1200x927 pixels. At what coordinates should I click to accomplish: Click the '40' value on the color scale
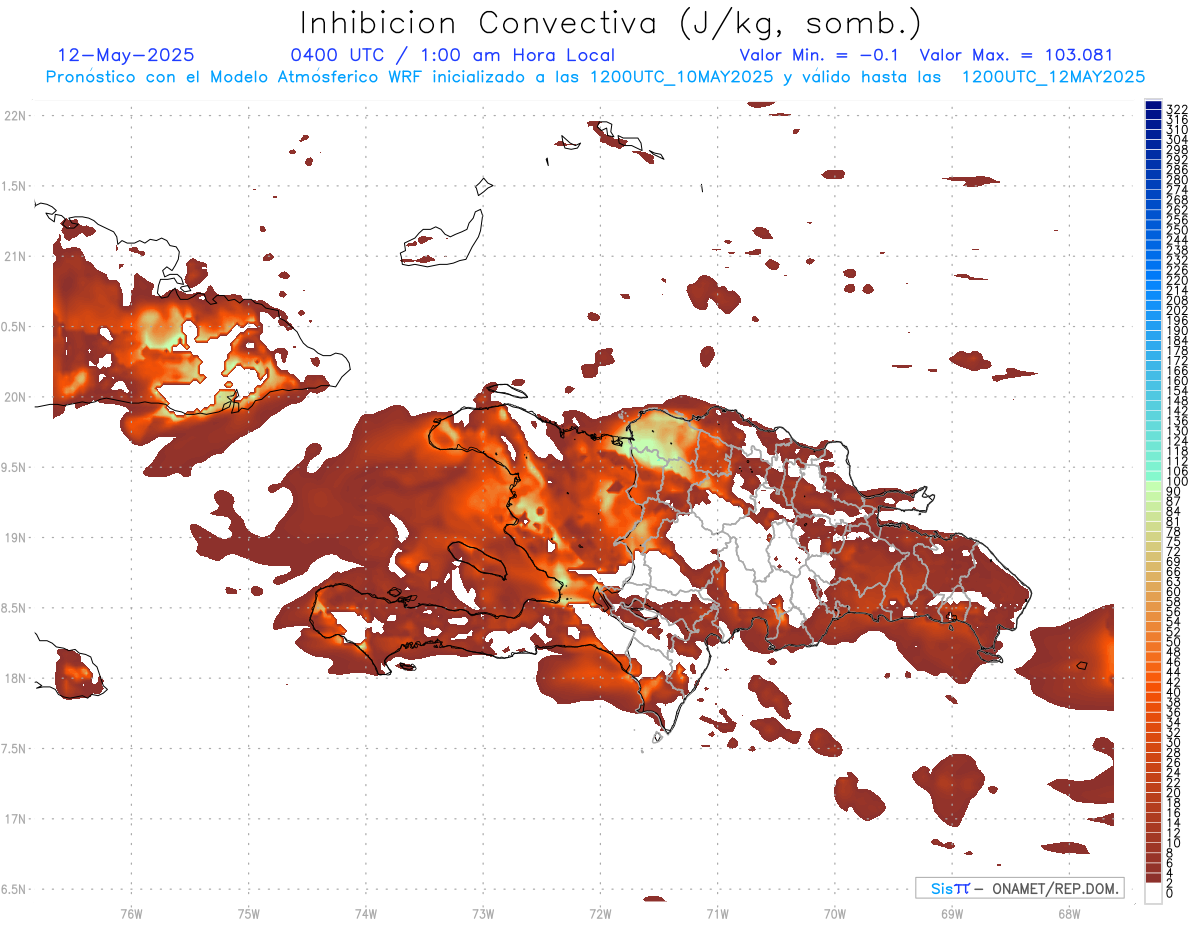1174,692
